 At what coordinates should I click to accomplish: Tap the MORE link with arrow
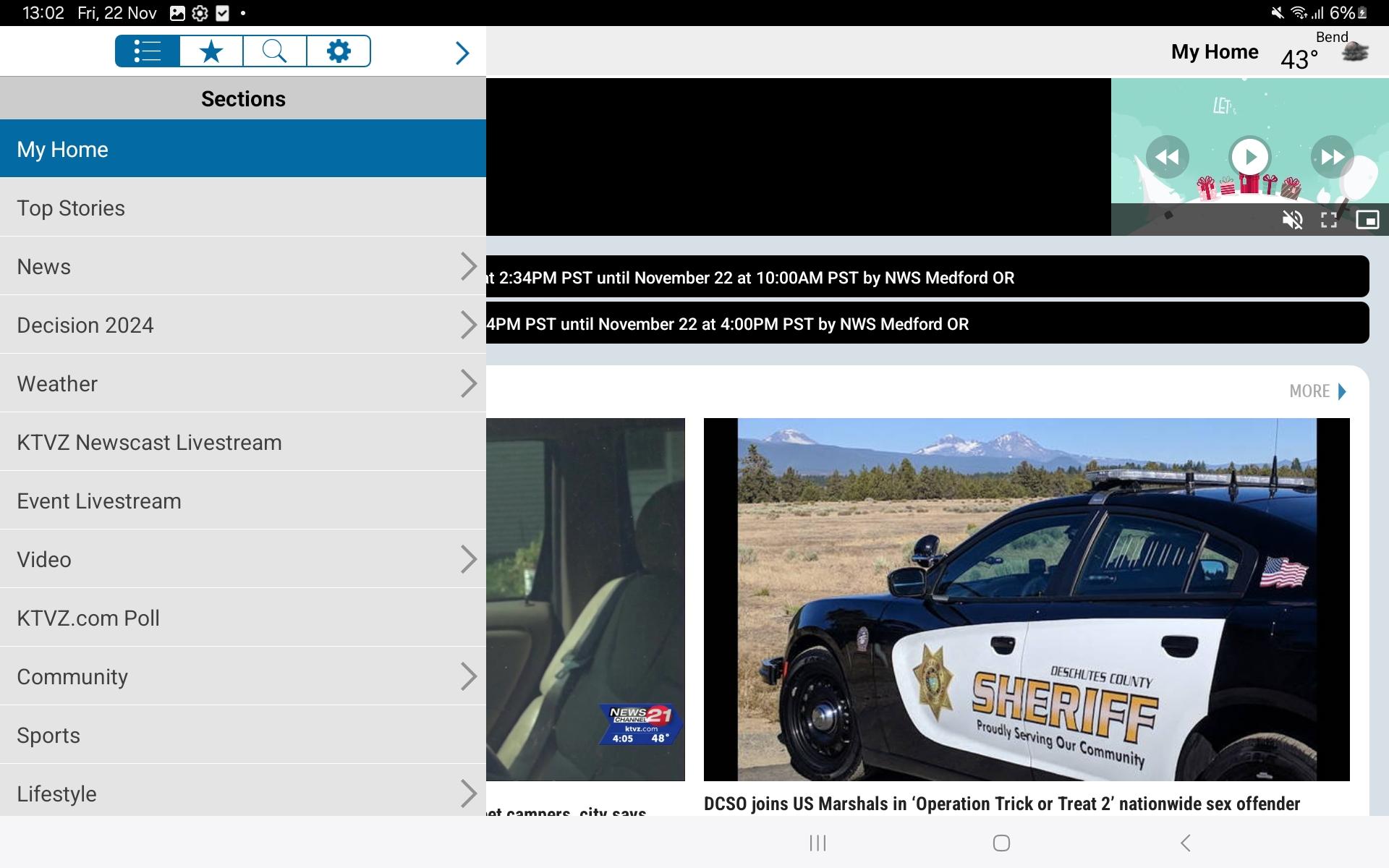click(1317, 391)
